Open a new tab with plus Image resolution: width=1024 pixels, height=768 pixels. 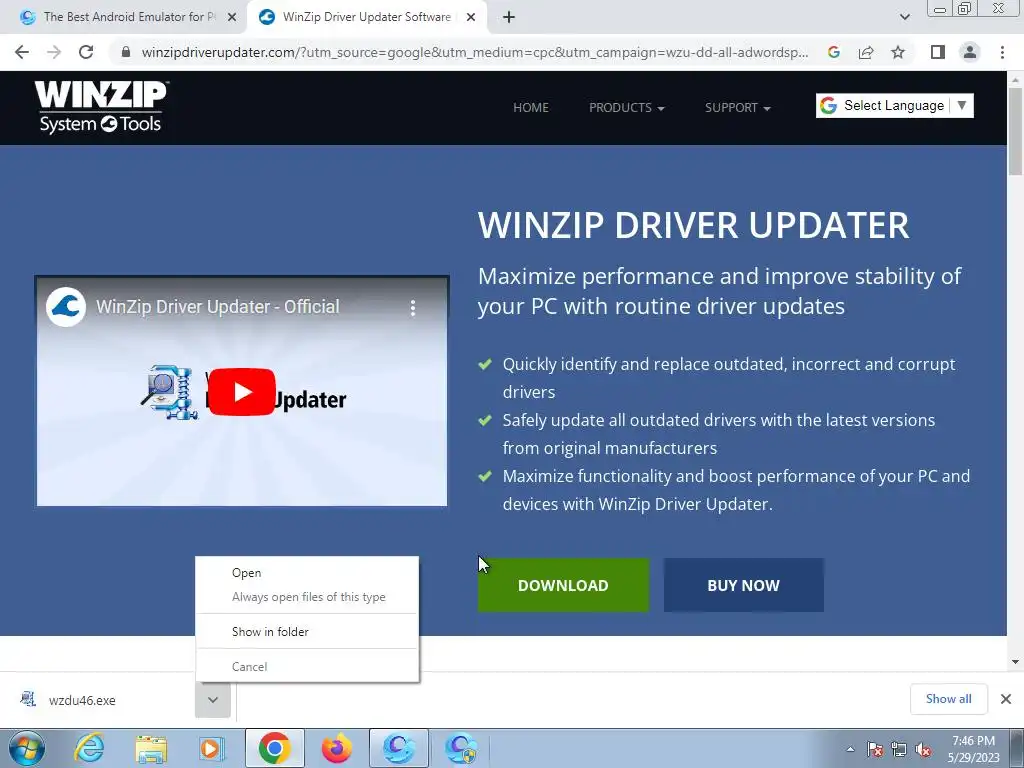pos(509,18)
